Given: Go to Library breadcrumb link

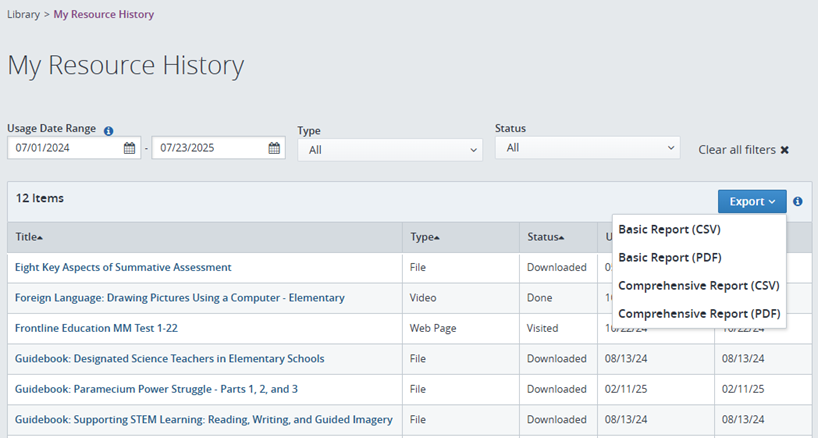Looking at the screenshot, I should point(23,15).
